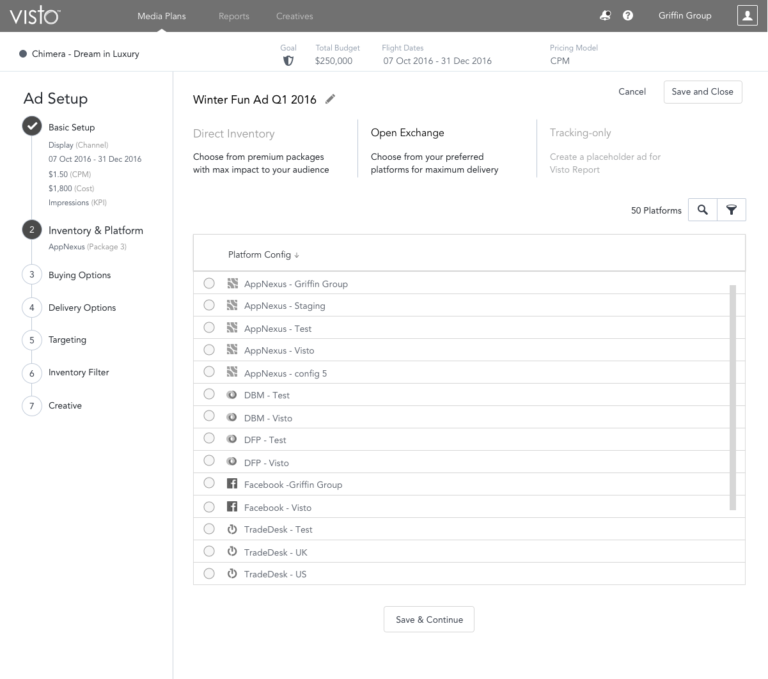Click flight dates 07 Oct 2016 - 31 Dec 2016
768x679 pixels.
[437, 61]
